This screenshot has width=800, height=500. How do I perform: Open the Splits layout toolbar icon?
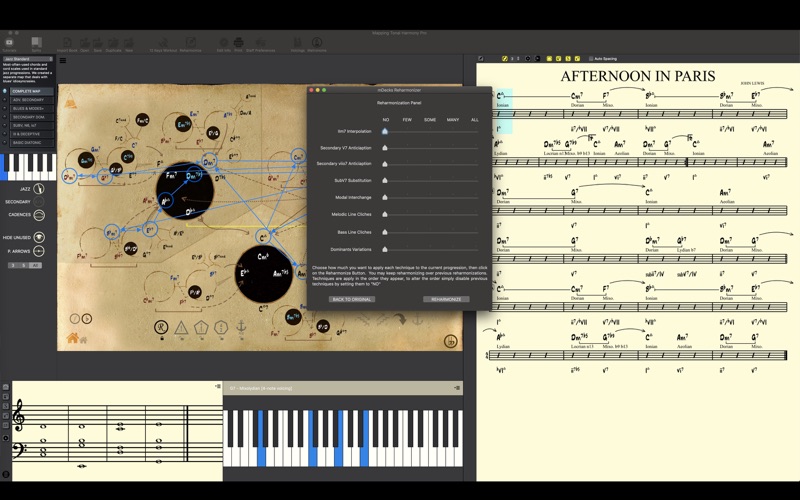click(x=36, y=44)
